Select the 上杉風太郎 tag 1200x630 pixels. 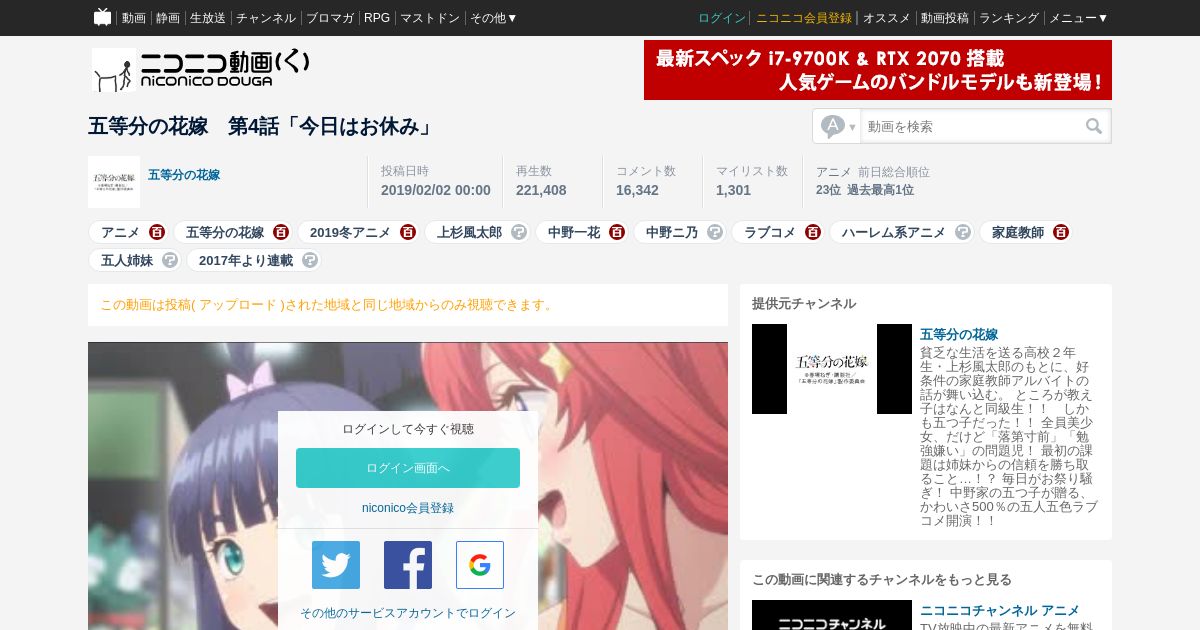click(469, 232)
